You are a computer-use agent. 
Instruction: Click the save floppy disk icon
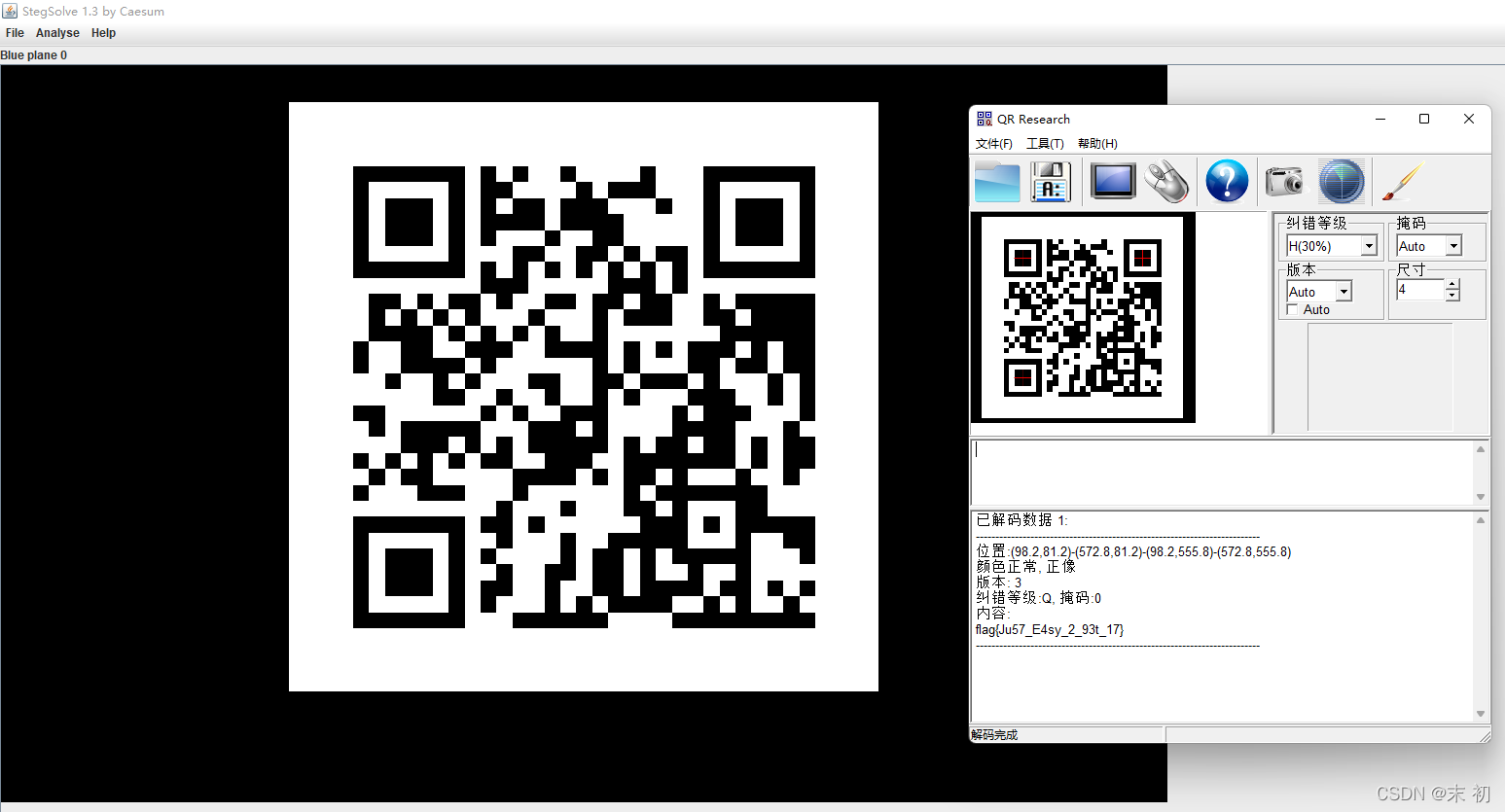[x=1050, y=182]
